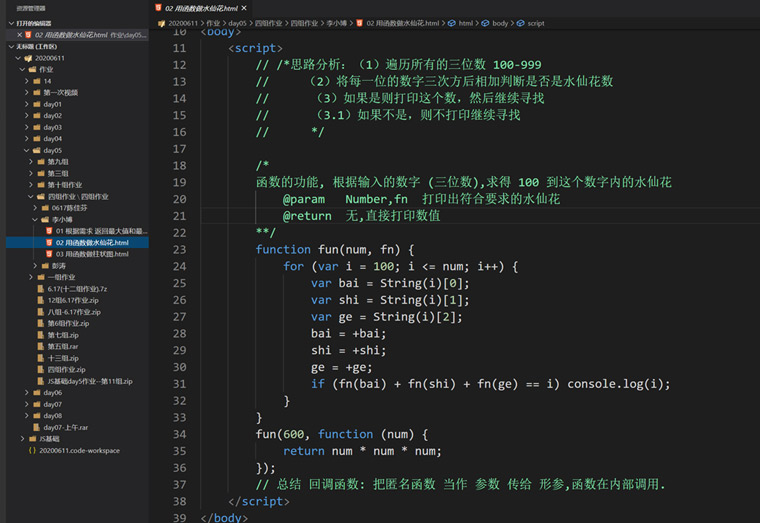Collapse the 作业 folder chevron

[x=22, y=70]
